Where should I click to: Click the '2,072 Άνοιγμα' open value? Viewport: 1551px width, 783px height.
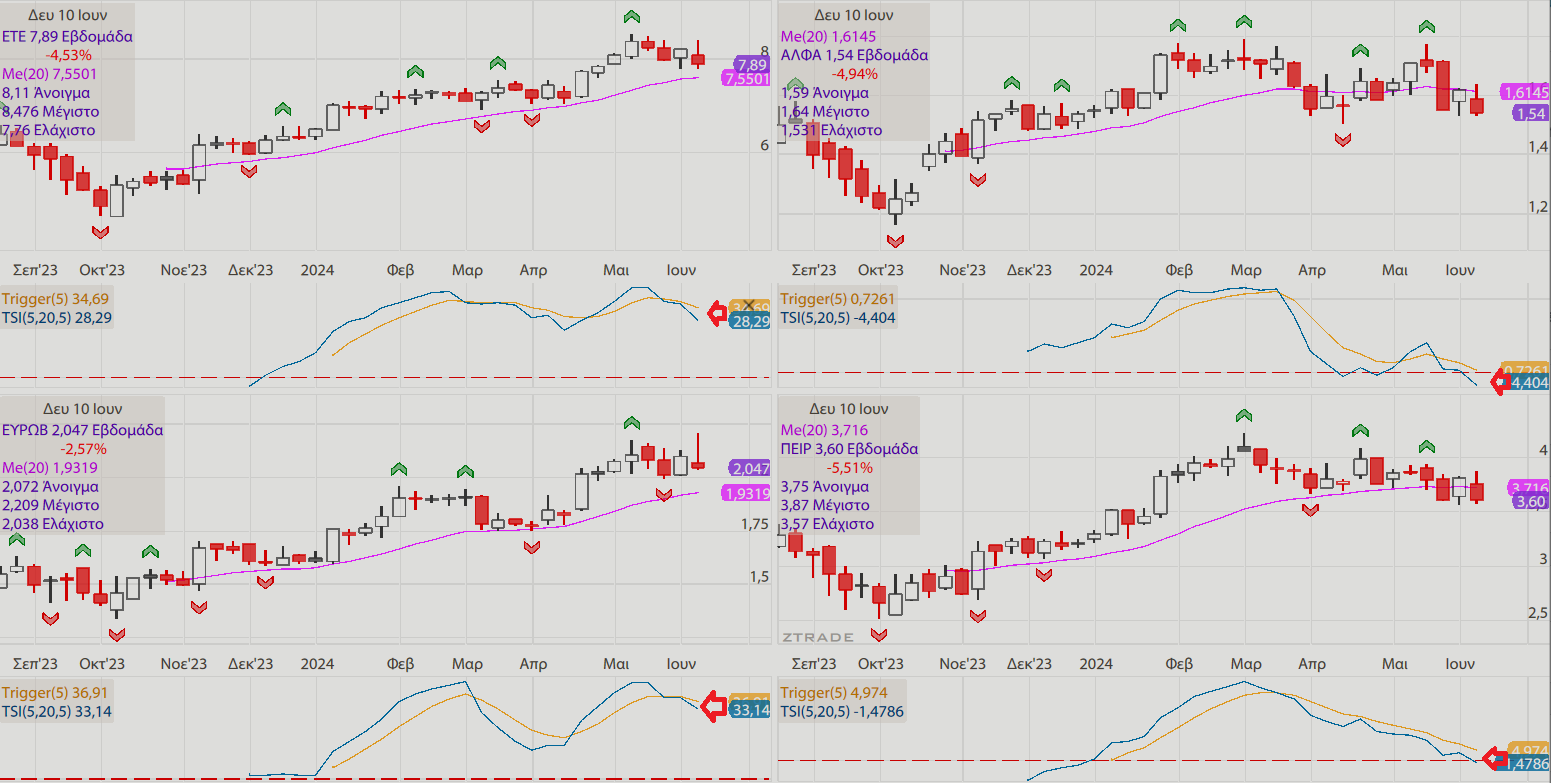(x=50, y=487)
